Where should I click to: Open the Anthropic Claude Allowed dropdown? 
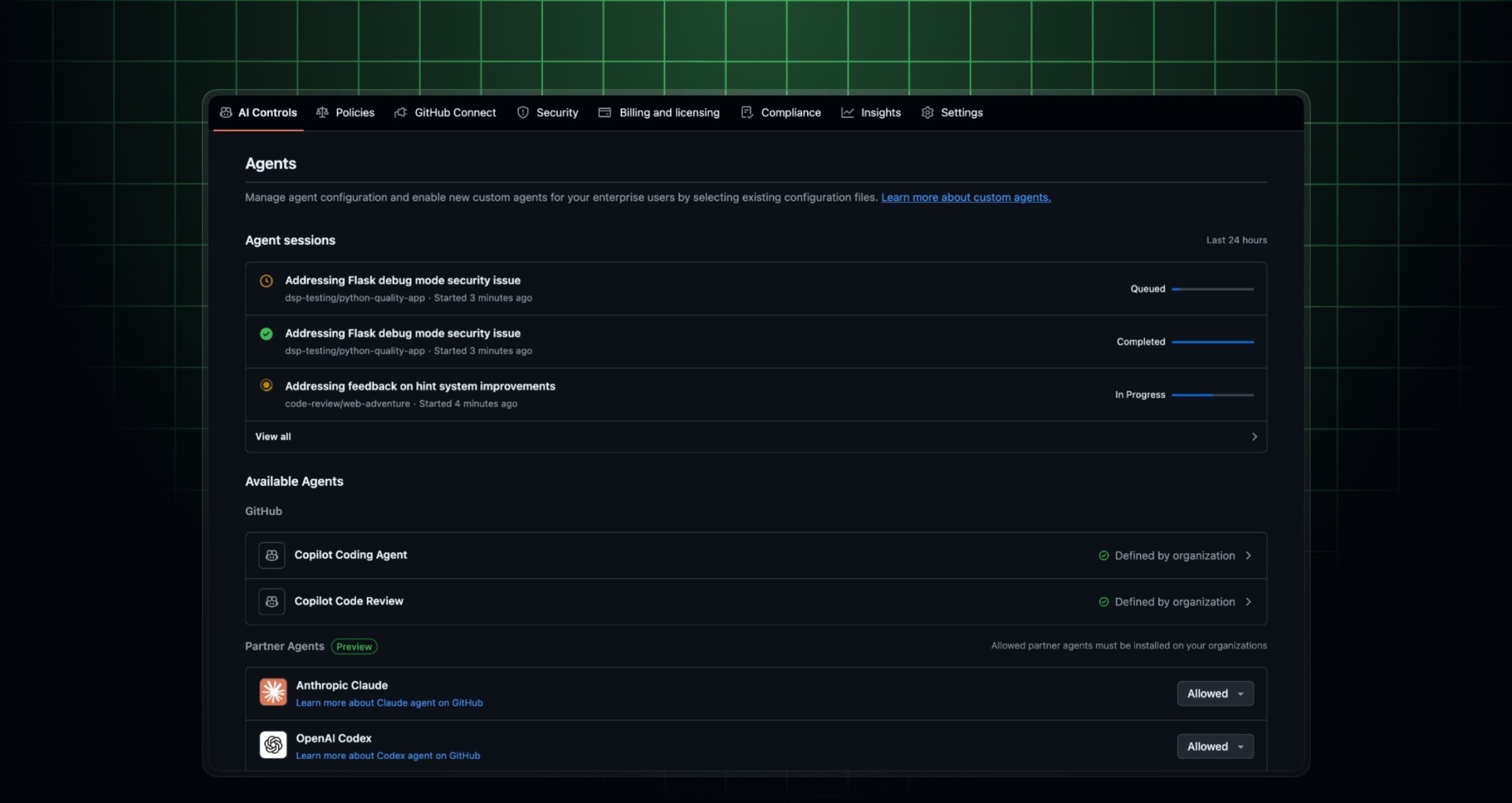[x=1215, y=694]
